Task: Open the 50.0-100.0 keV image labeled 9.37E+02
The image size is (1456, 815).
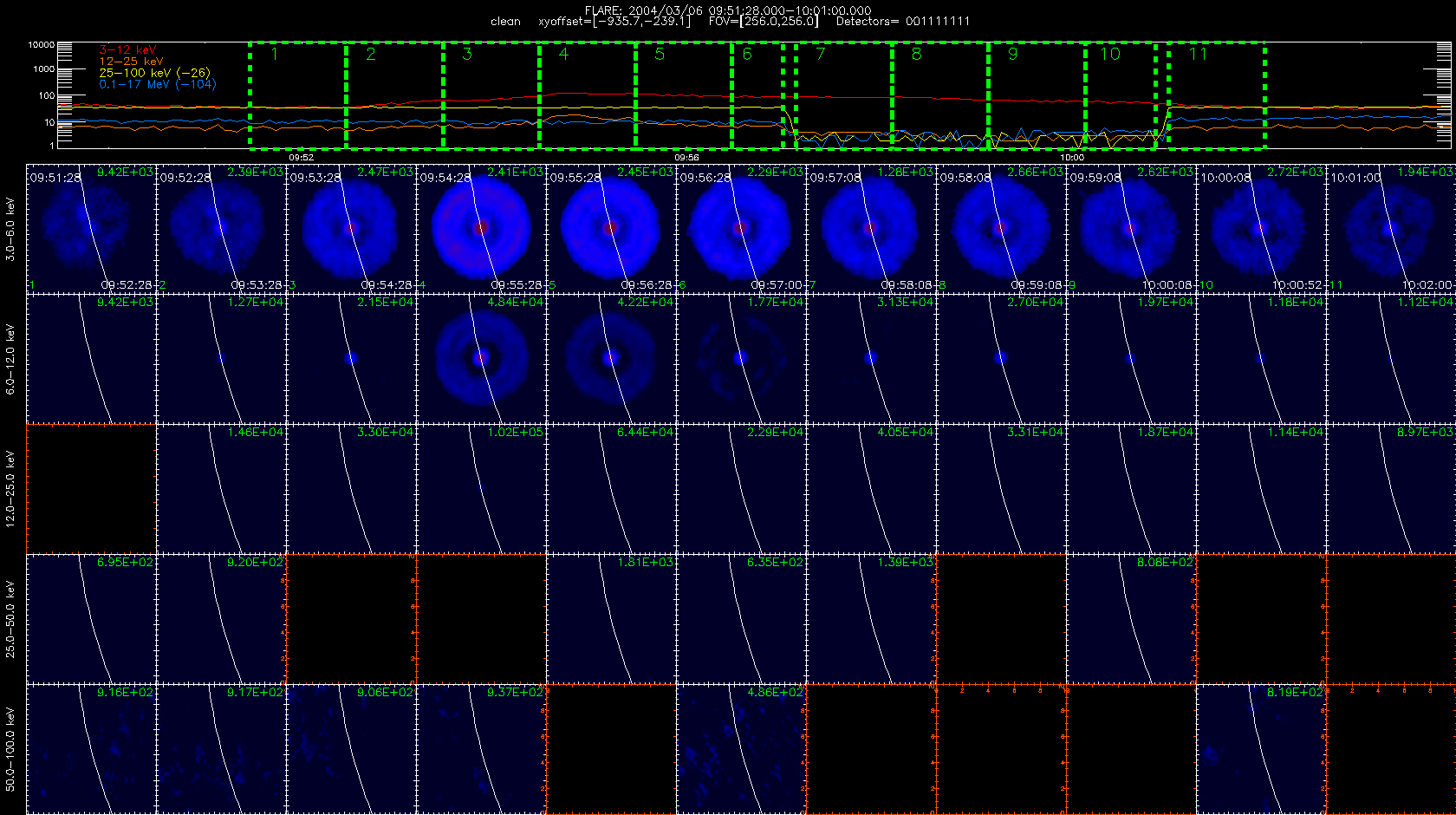Action: pos(481,748)
